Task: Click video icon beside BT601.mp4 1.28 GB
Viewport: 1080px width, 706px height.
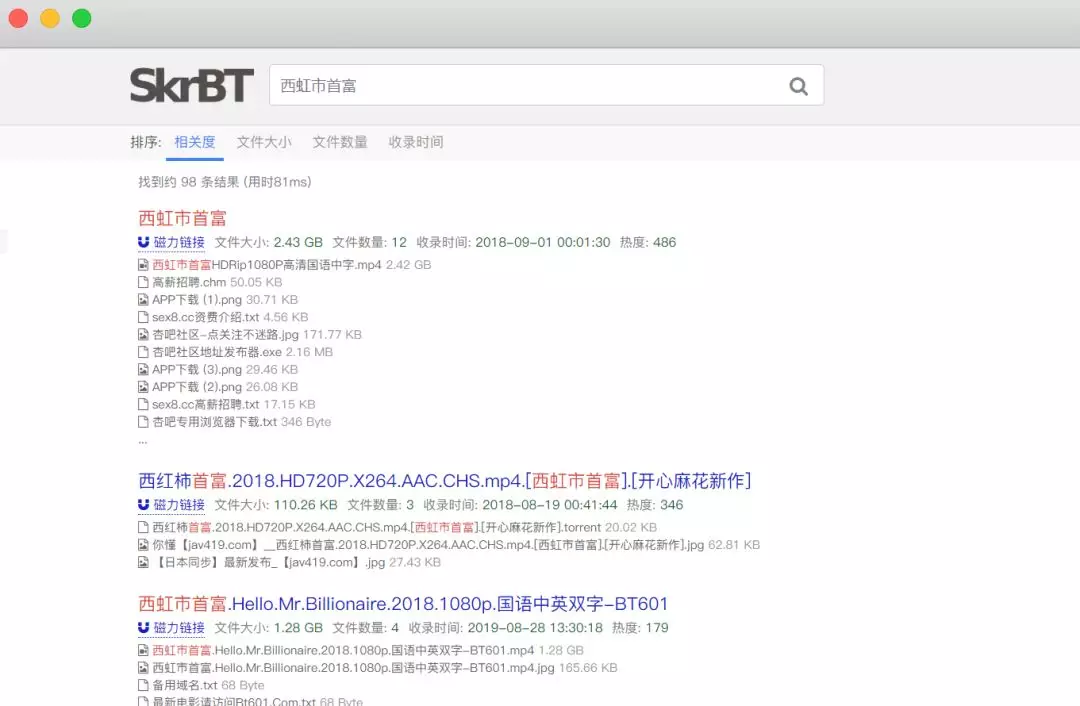Action: 143,650
